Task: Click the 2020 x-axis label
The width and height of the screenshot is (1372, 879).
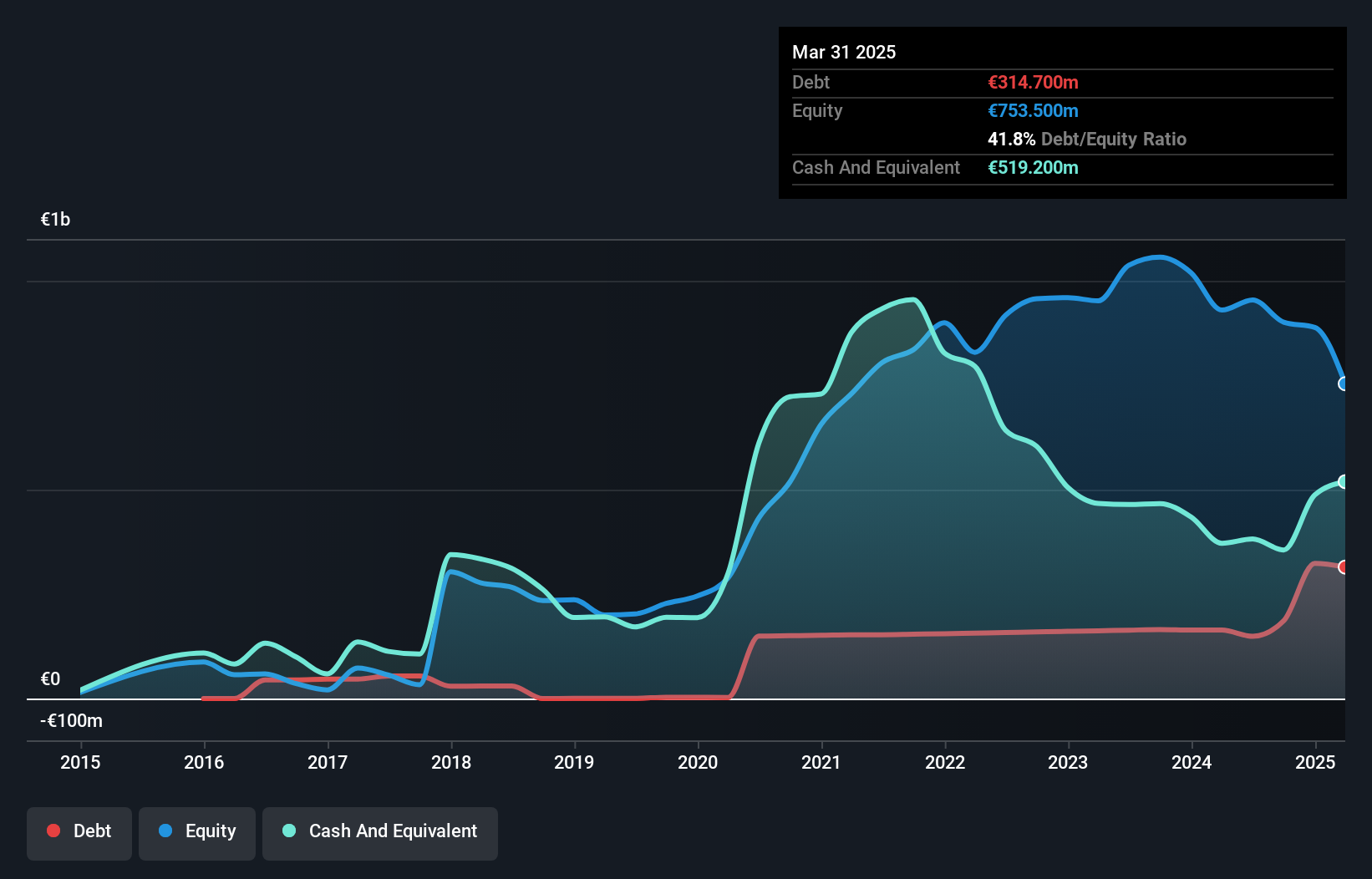Action: click(x=698, y=762)
